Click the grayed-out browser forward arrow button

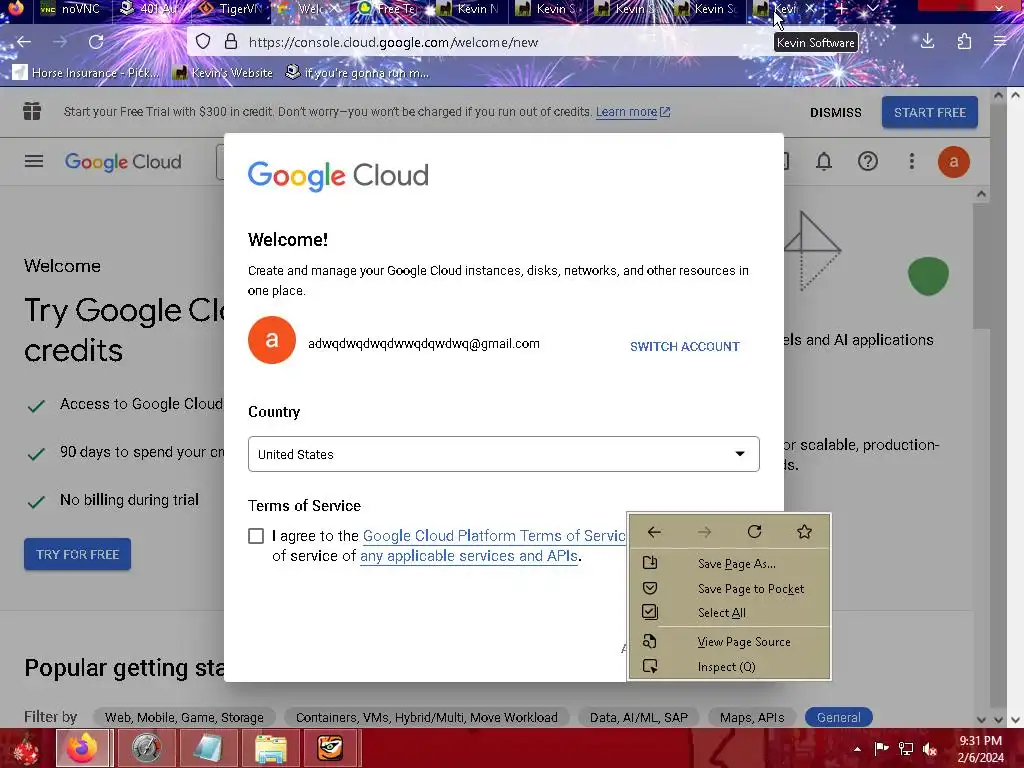click(x=60, y=42)
